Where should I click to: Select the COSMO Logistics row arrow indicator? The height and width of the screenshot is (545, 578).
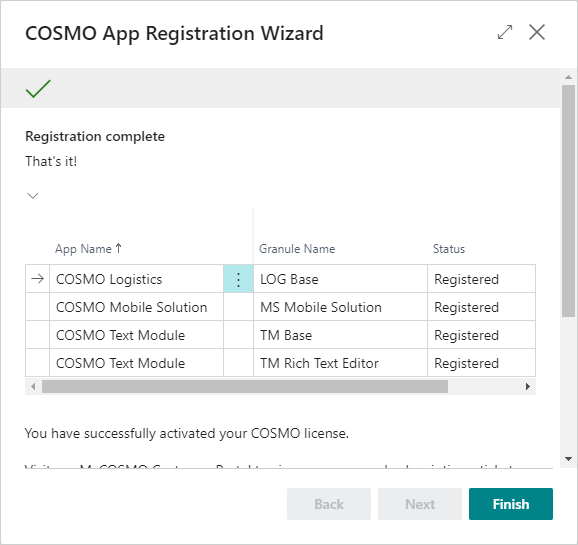(38, 279)
